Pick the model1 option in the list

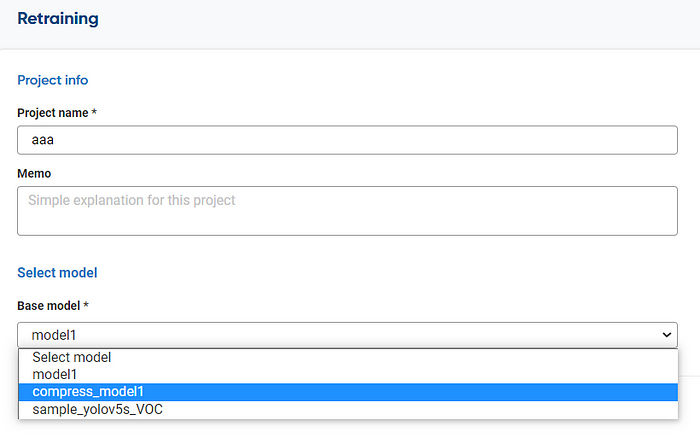[54, 374]
